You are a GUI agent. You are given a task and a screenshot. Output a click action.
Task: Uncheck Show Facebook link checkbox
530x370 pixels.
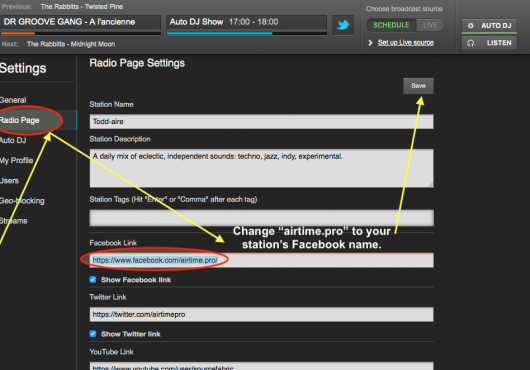(93, 279)
